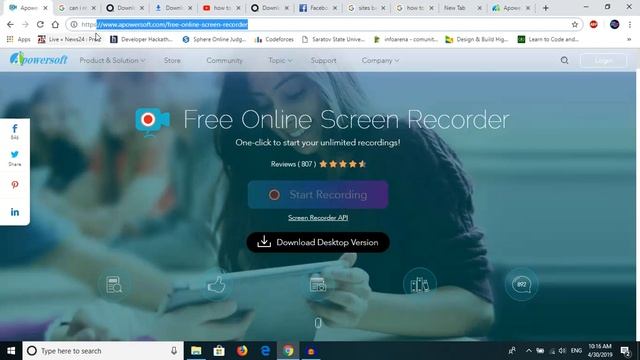Viewport: 640px width, 360px height.
Task: Open the Support nav item
Action: coord(323,60)
